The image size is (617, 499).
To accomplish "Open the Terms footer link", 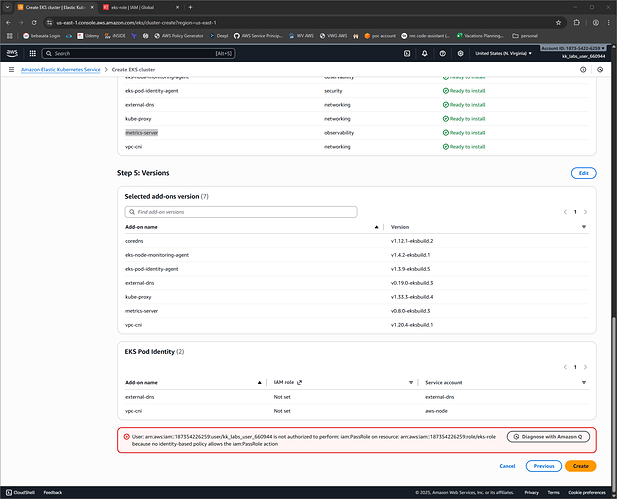I will 553,492.
